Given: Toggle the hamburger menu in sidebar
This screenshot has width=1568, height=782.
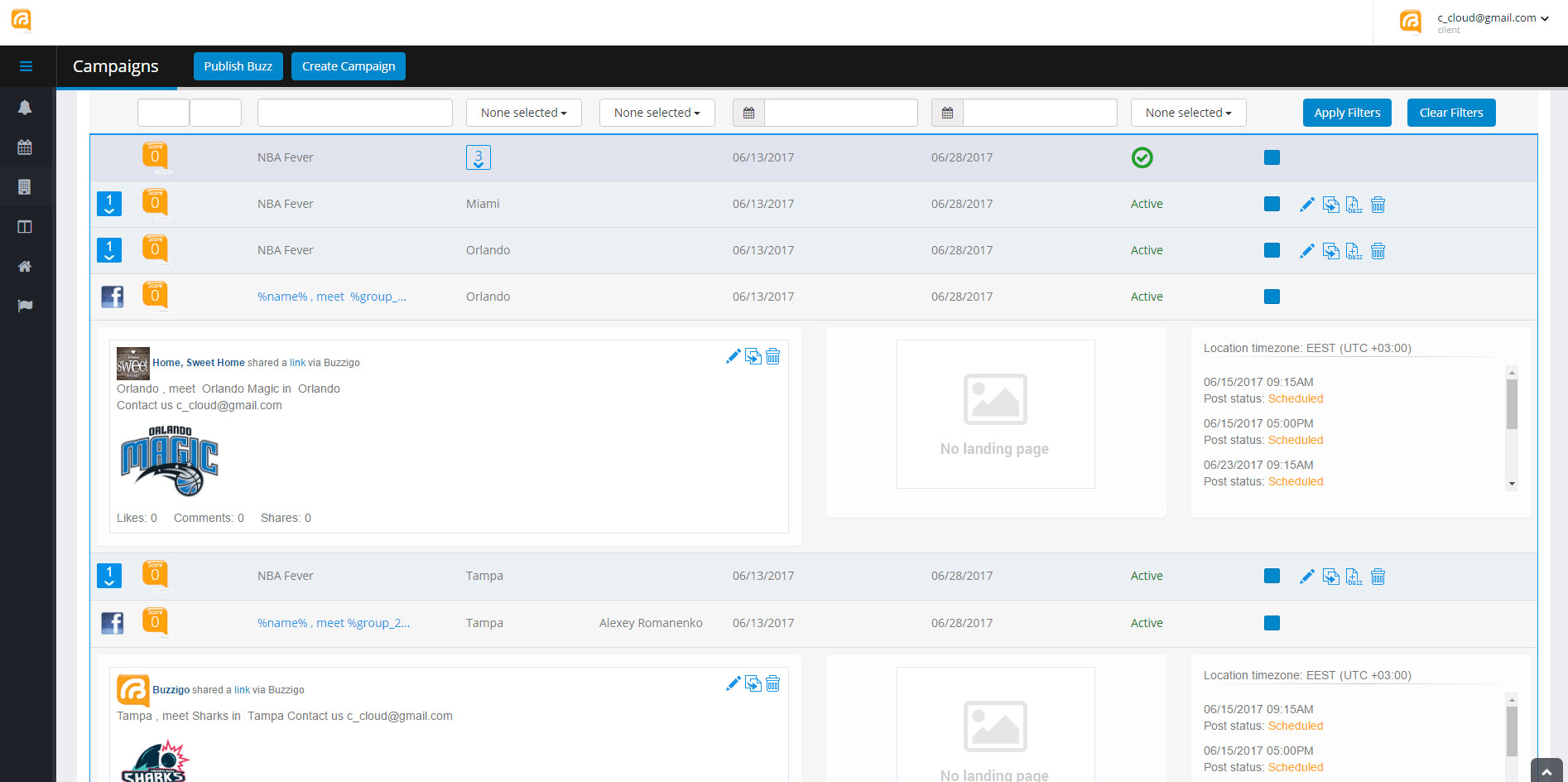Looking at the screenshot, I should click(26, 66).
